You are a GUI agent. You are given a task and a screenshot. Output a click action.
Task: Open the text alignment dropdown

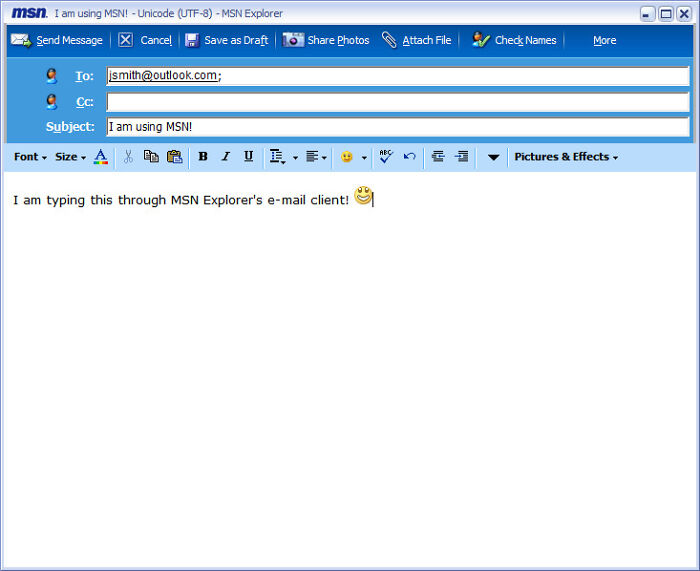317,157
